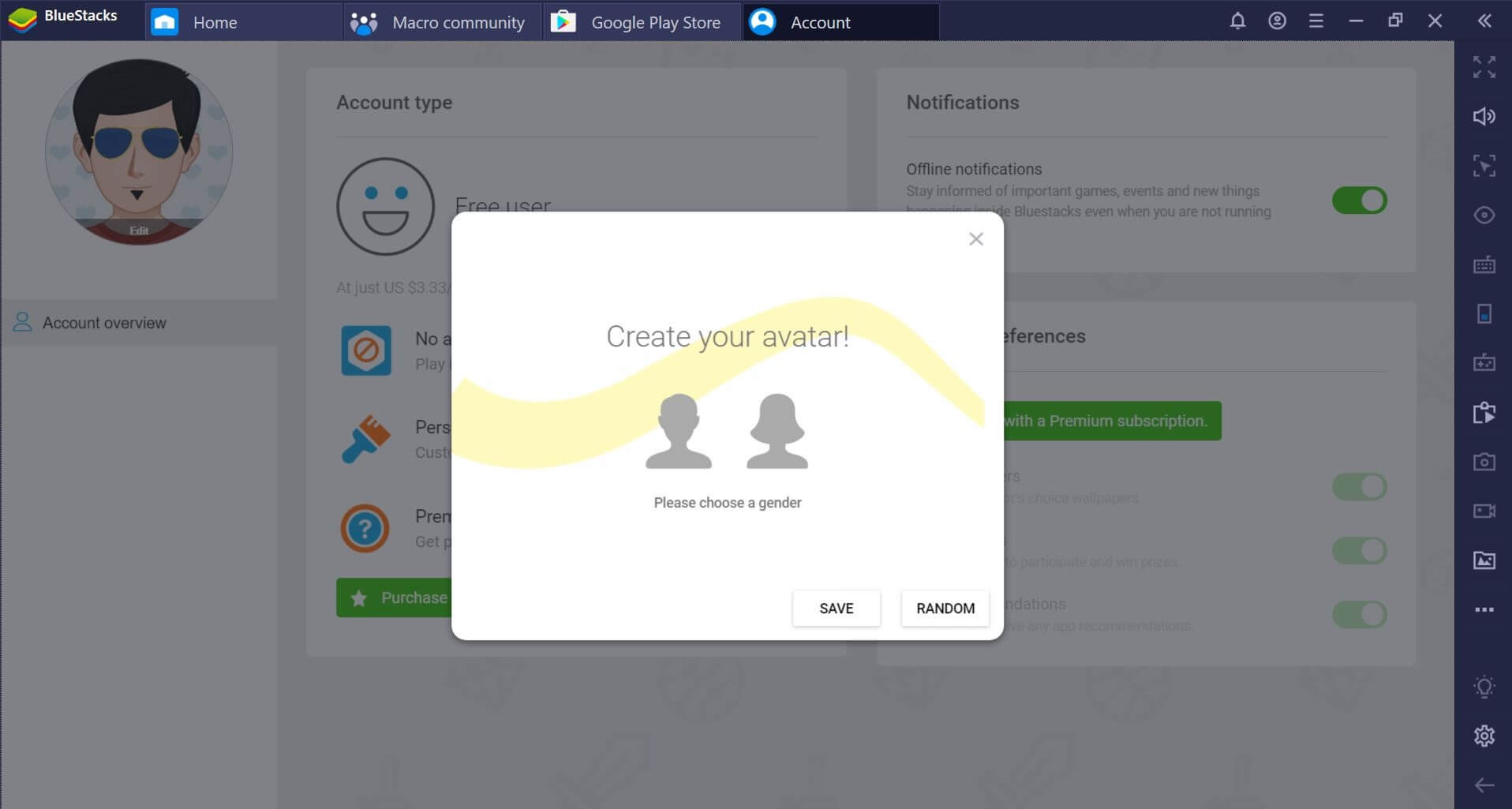Open the settings gear icon
The height and width of the screenshot is (809, 1512).
(1484, 736)
